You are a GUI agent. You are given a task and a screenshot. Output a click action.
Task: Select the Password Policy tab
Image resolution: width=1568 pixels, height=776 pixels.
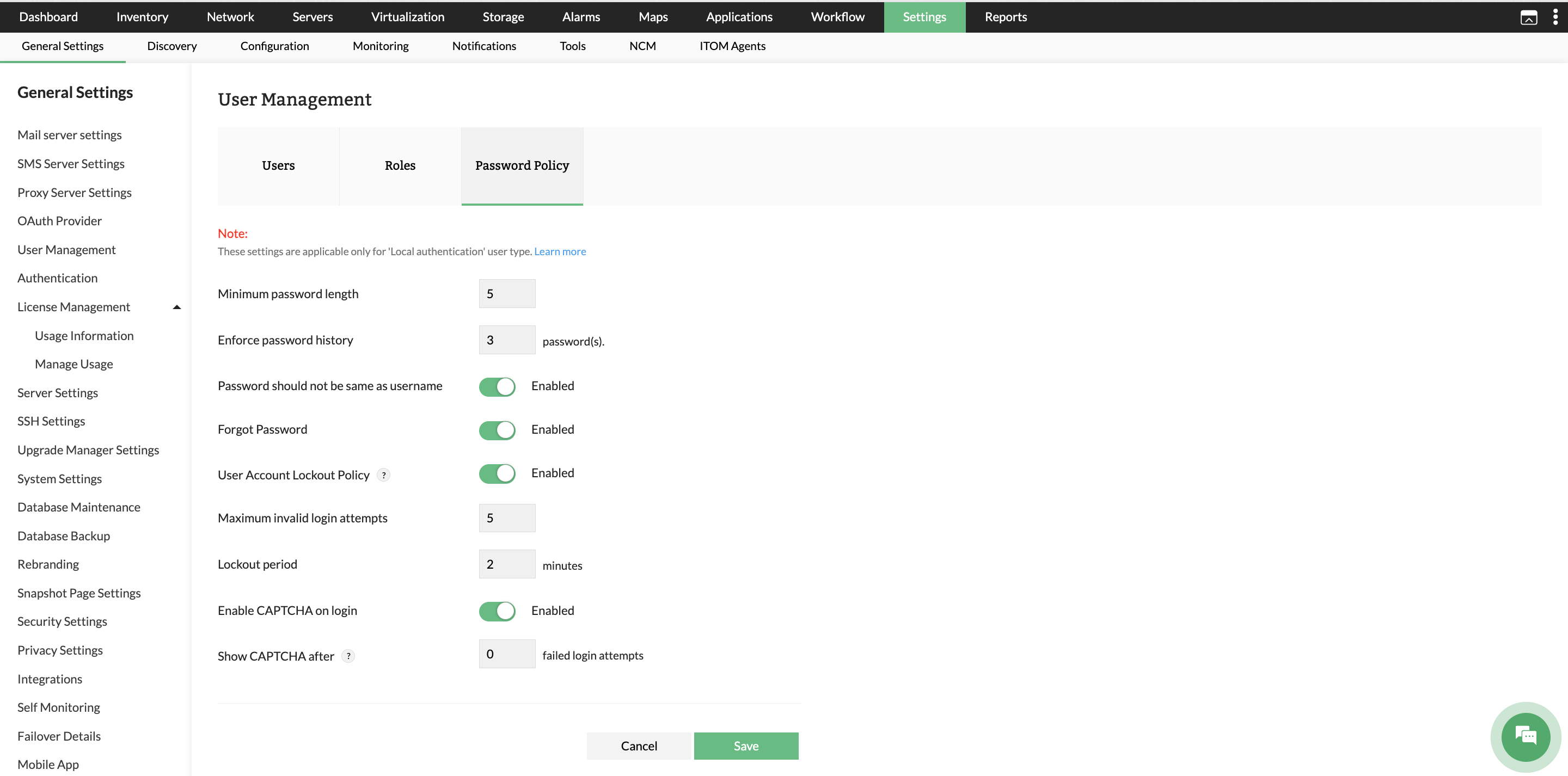click(522, 165)
